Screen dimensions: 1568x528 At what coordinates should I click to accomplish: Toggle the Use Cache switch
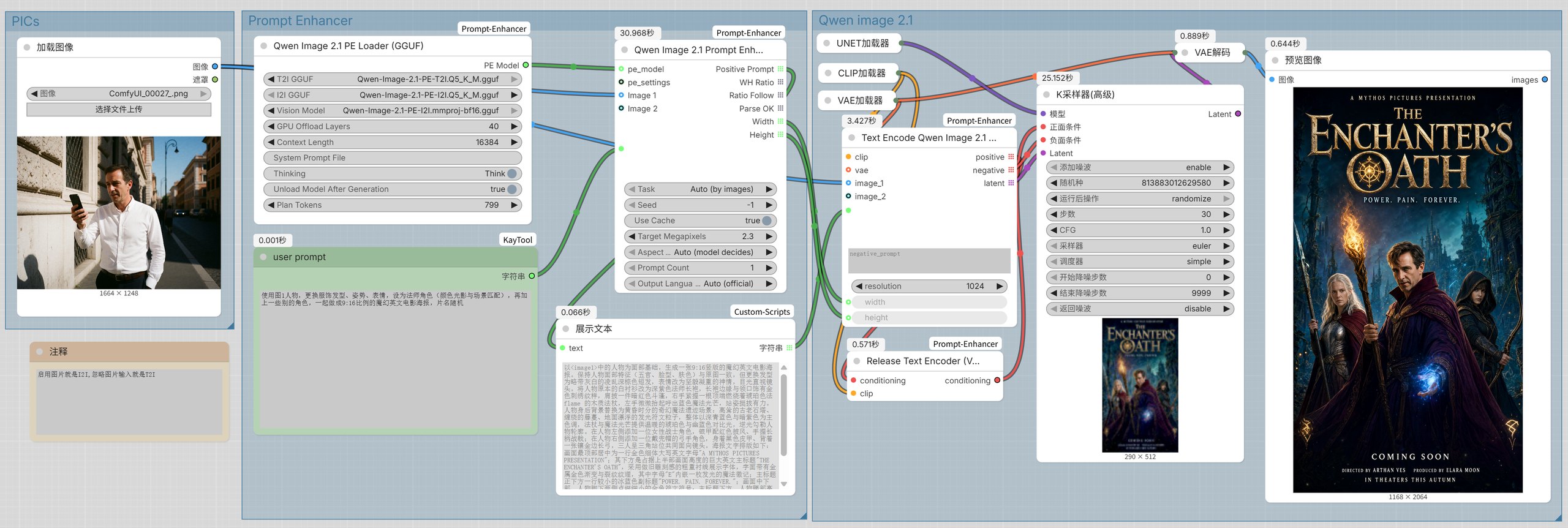767,221
